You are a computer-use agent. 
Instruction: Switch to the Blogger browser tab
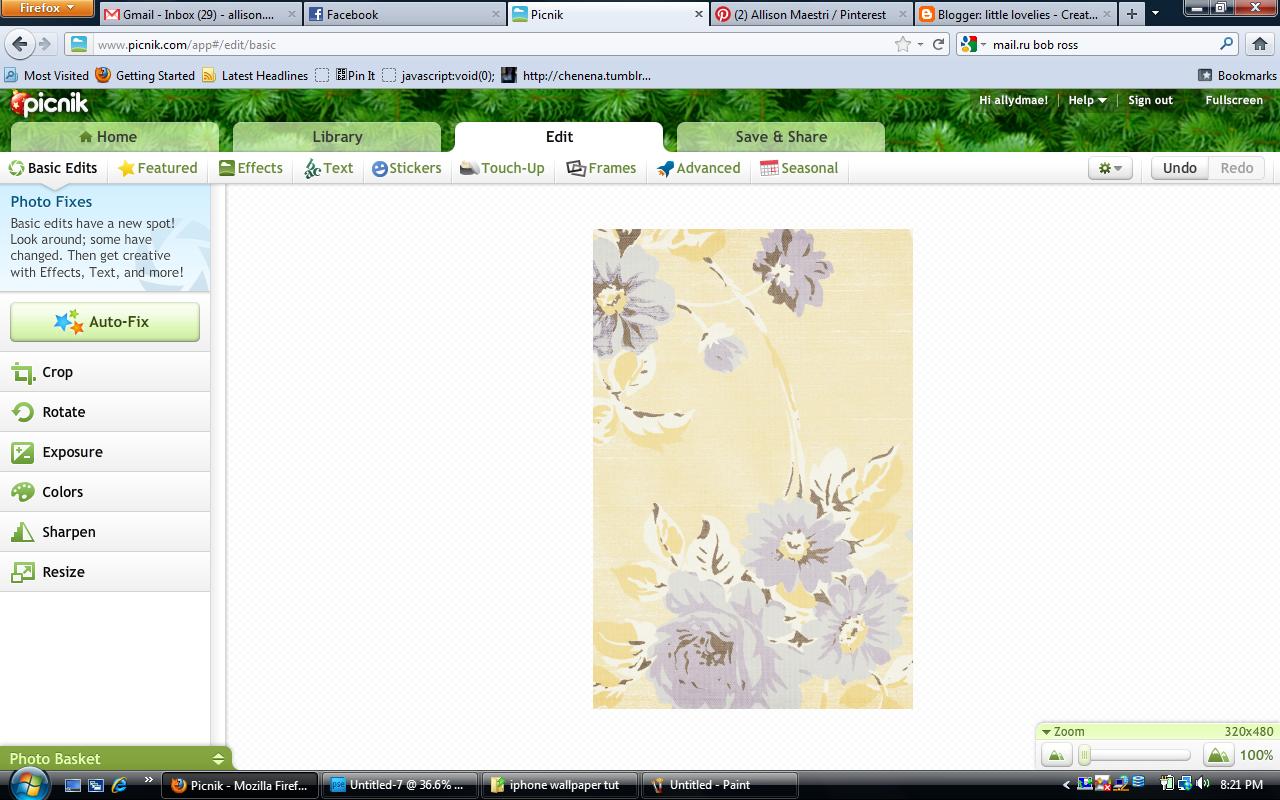pyautogui.click(x=1014, y=14)
